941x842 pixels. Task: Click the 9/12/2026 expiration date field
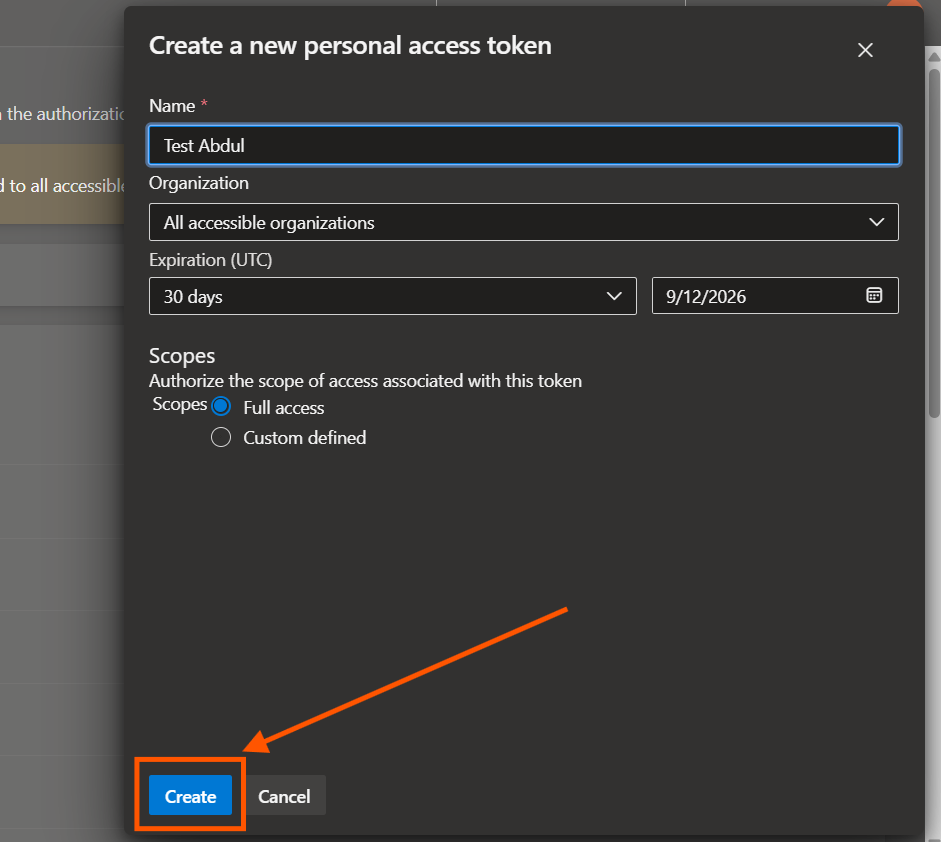click(x=775, y=296)
